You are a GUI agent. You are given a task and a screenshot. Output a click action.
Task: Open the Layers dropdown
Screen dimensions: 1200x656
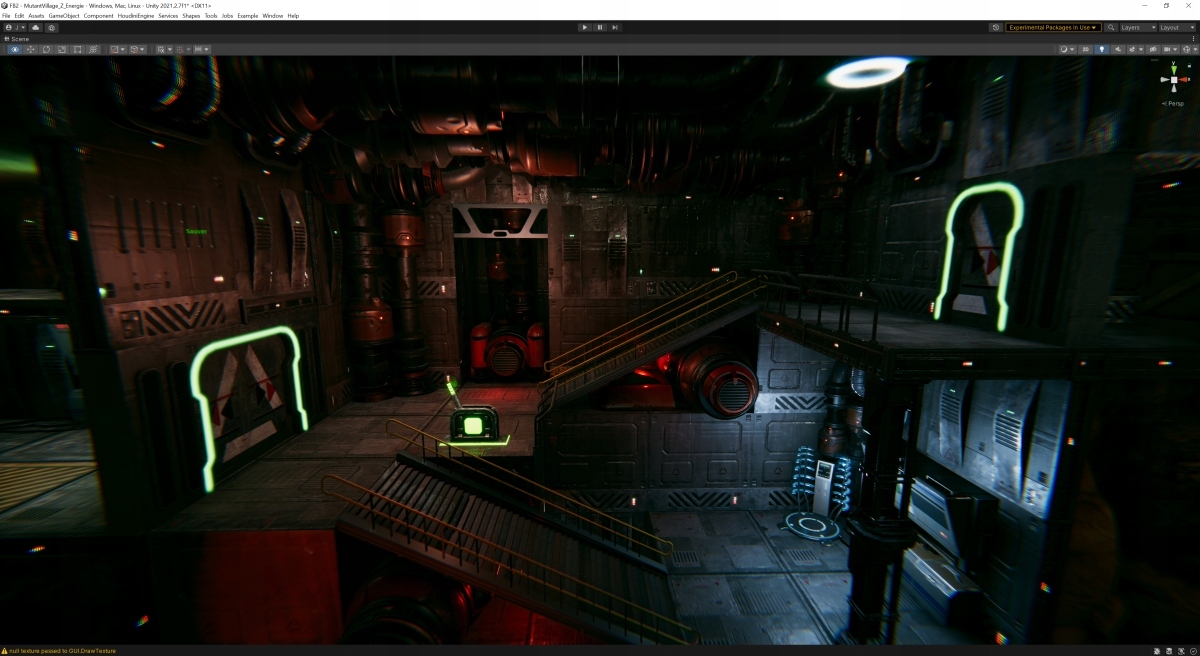tap(1137, 28)
